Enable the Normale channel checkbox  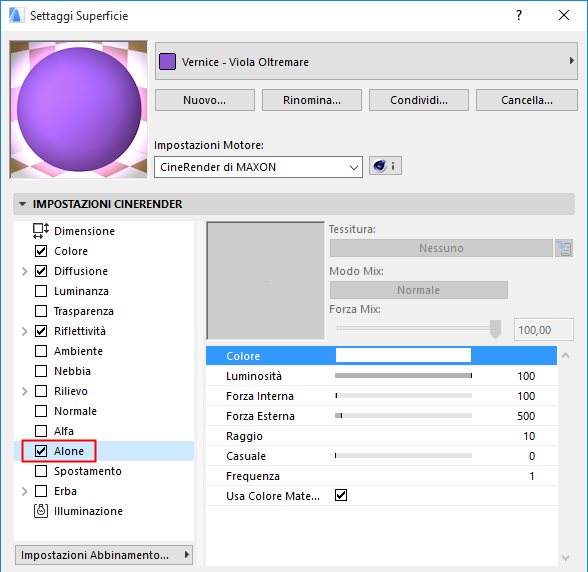pos(41,411)
